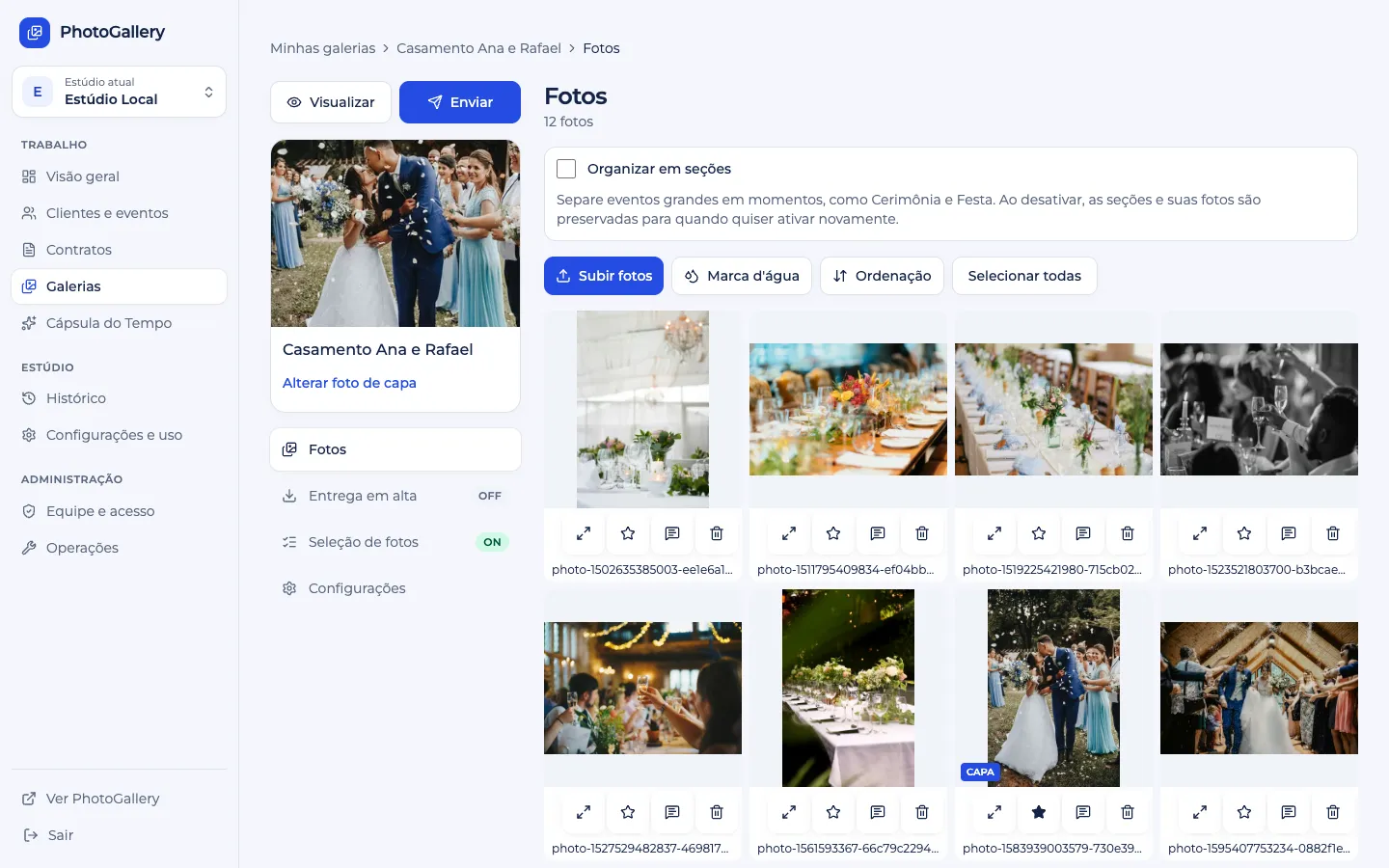Image resolution: width=1389 pixels, height=868 pixels.
Task: Toggle Seleção de fotos ON switch
Action: coord(492,542)
